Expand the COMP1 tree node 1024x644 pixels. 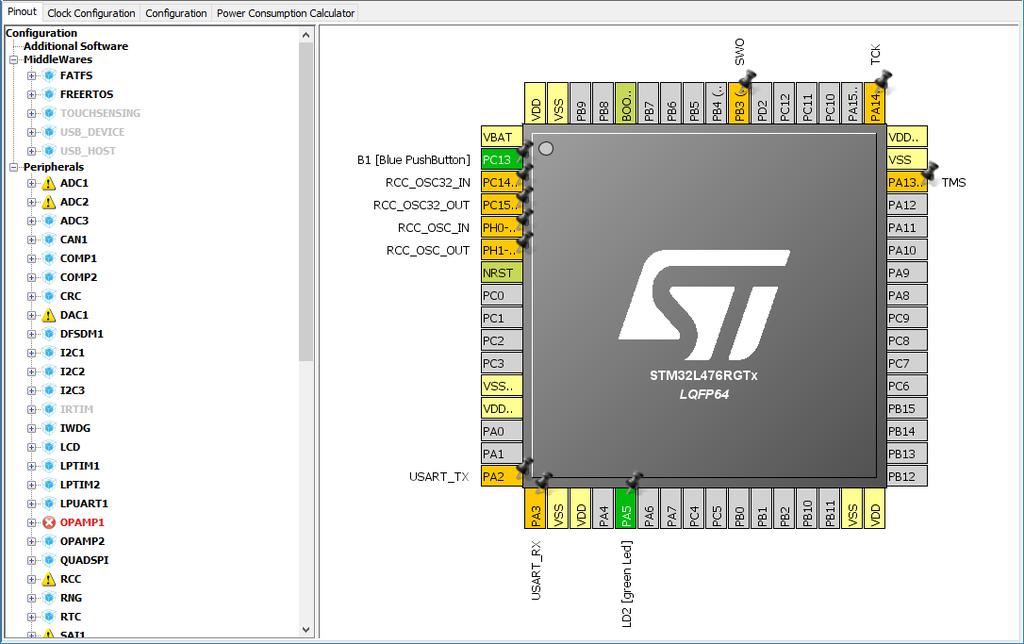click(x=31, y=259)
